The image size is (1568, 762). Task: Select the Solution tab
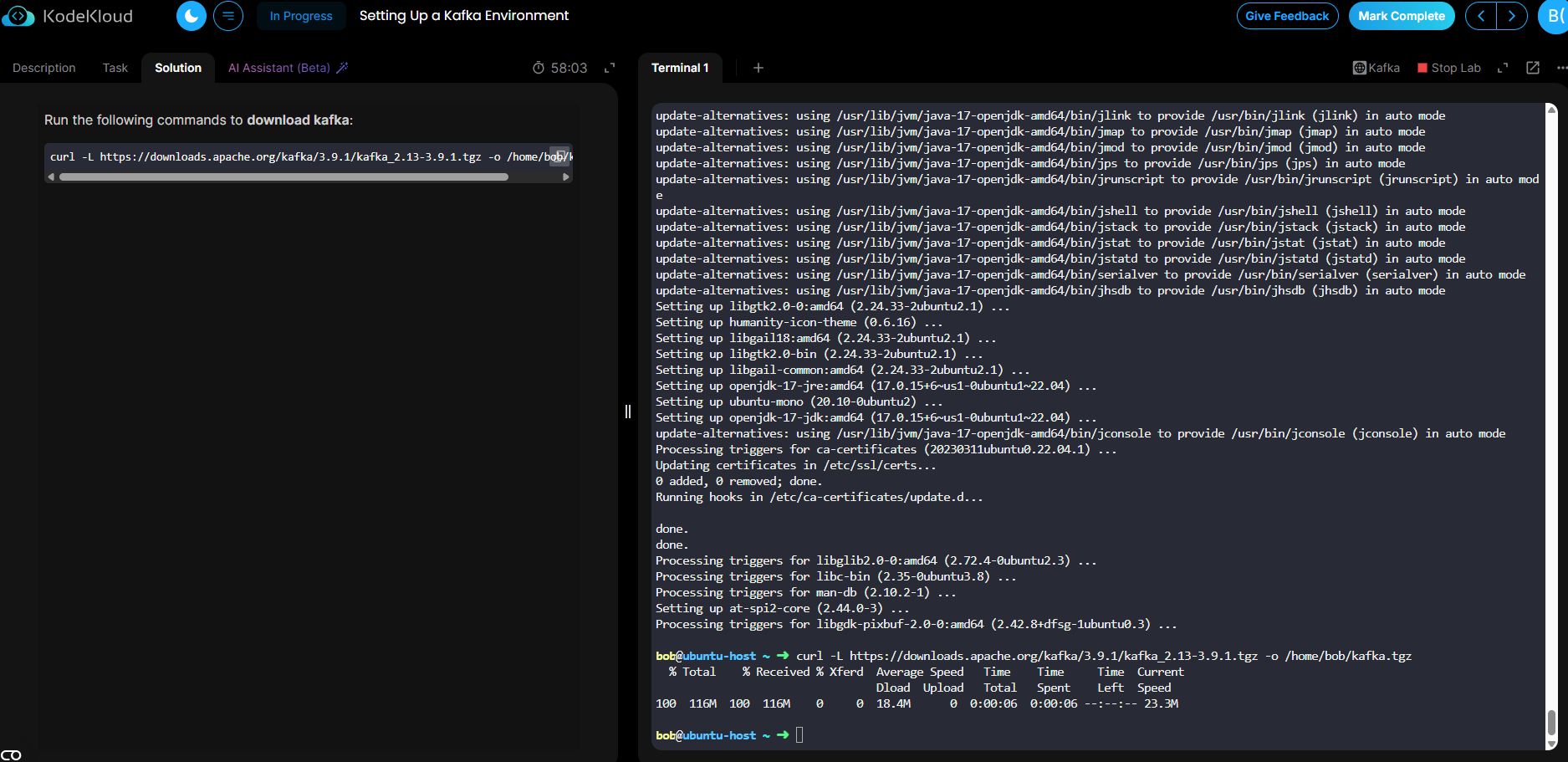pos(178,68)
